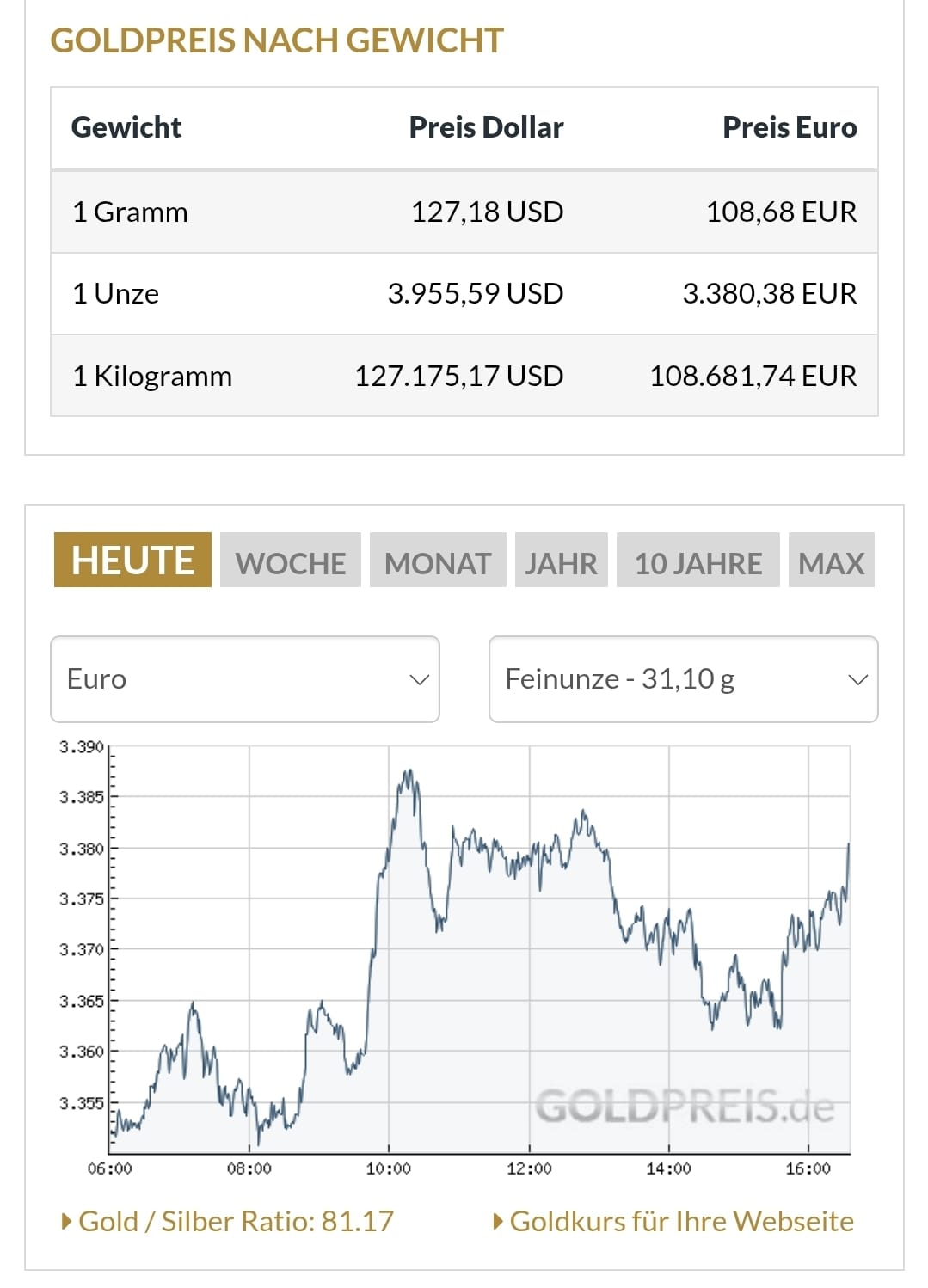The height and width of the screenshot is (1288, 928).
Task: Show the JAHR chart view
Action: [x=561, y=563]
